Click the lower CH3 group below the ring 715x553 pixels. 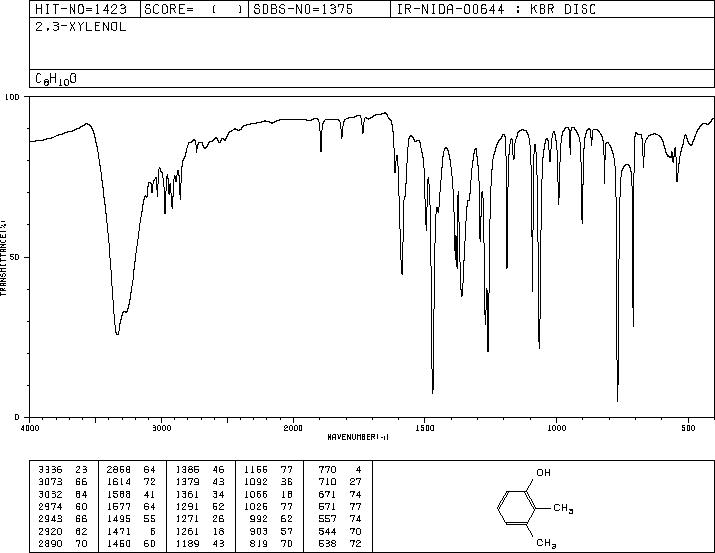(546, 543)
